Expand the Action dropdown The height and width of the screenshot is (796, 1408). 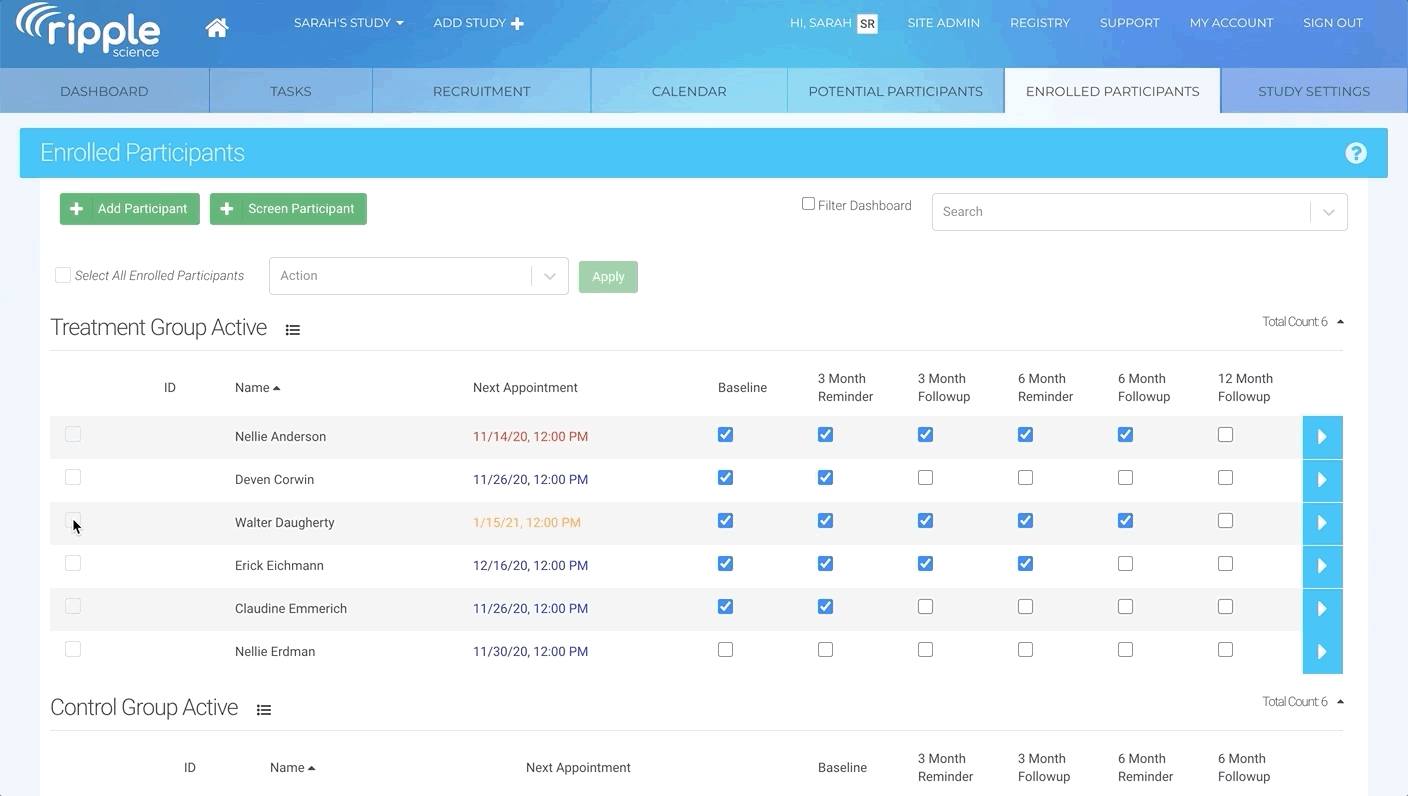pyautogui.click(x=418, y=276)
